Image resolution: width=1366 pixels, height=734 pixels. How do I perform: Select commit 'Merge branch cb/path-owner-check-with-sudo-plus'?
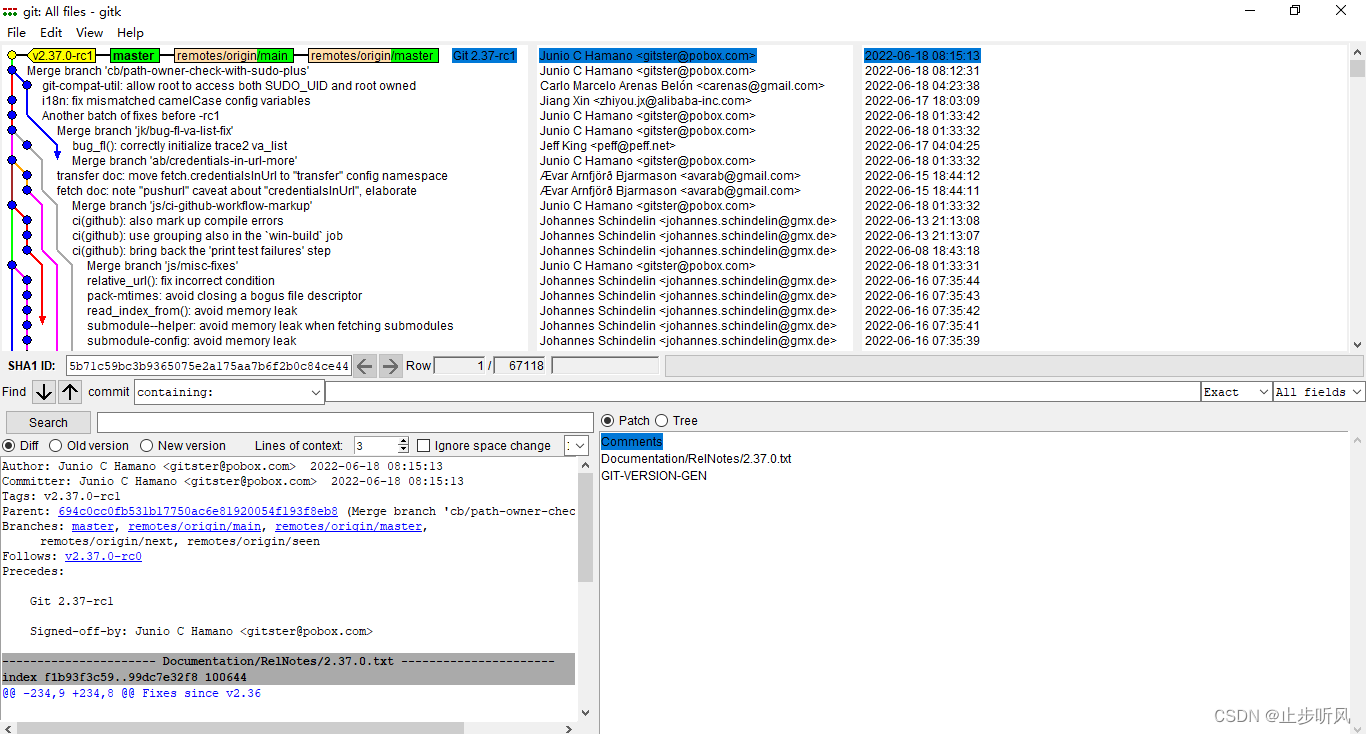coord(168,71)
